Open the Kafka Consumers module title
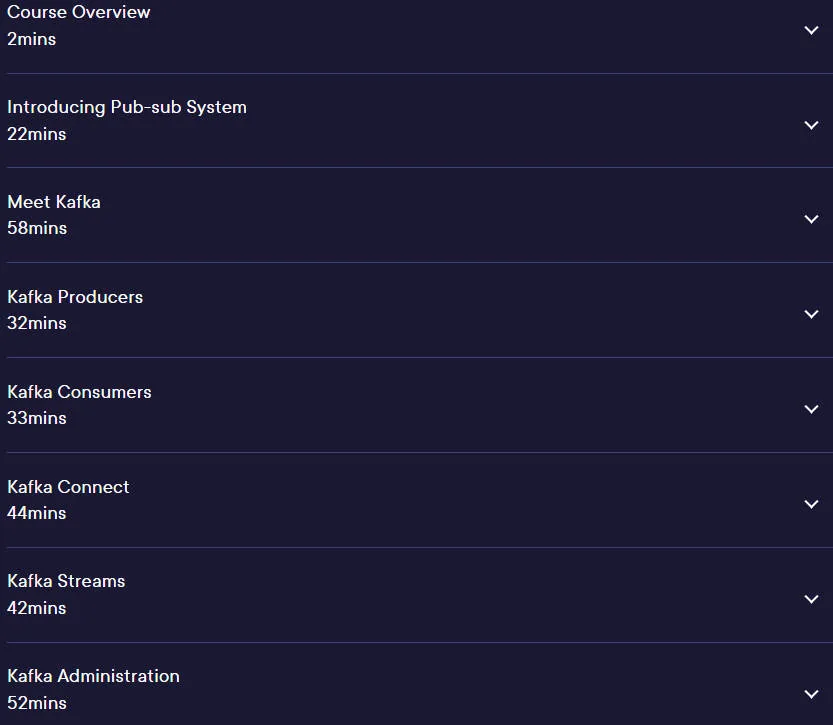 click(x=79, y=392)
